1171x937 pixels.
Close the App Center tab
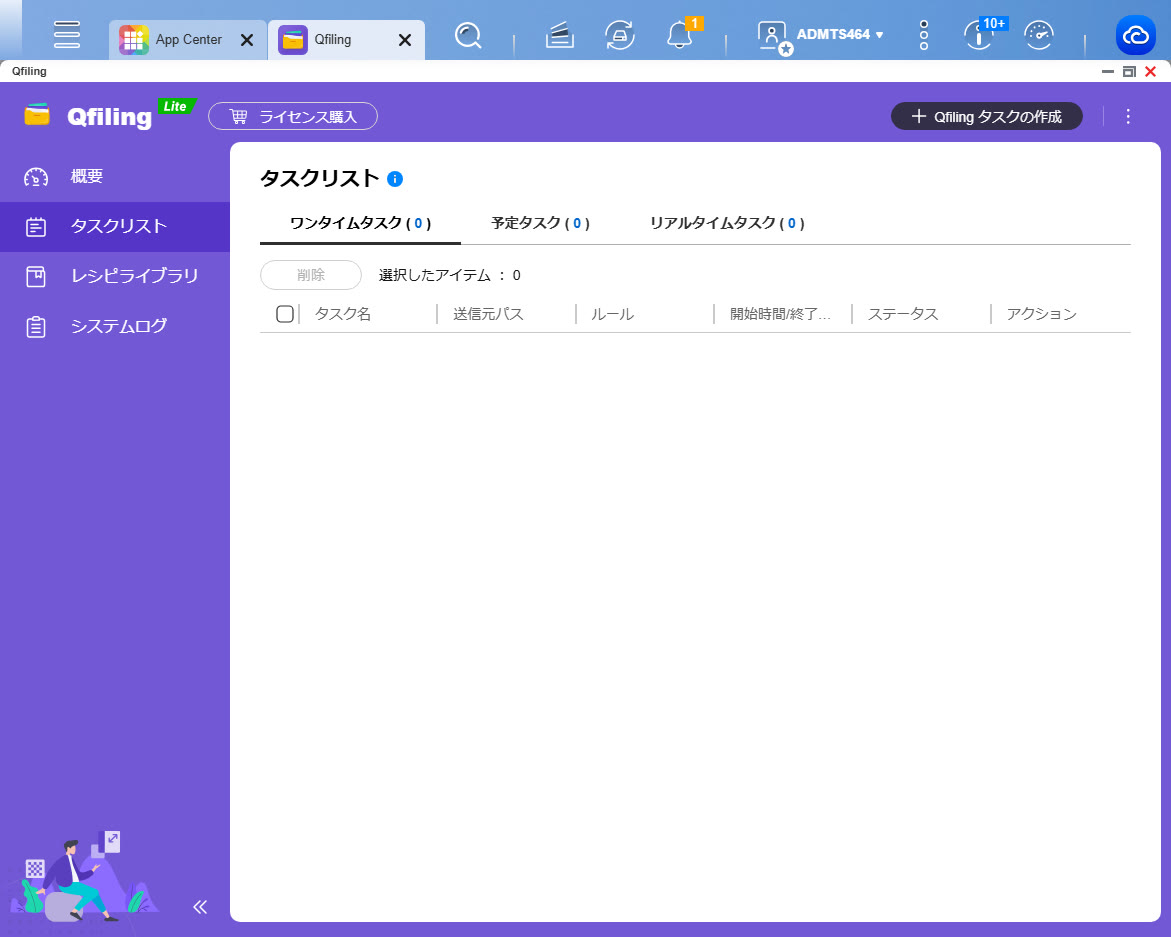click(247, 40)
